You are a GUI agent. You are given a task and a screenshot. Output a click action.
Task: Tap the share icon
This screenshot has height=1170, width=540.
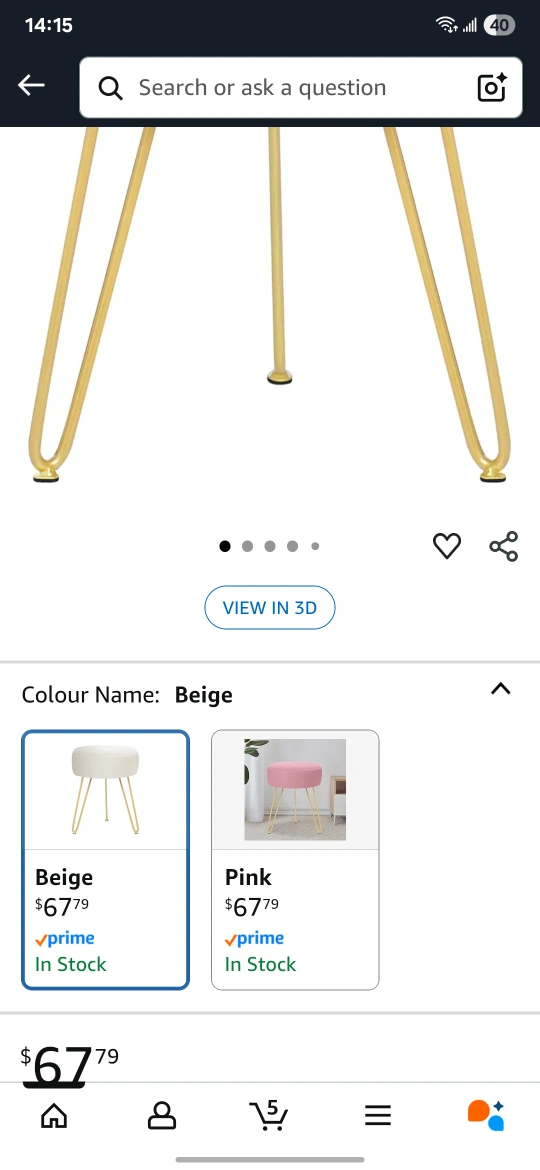[503, 546]
